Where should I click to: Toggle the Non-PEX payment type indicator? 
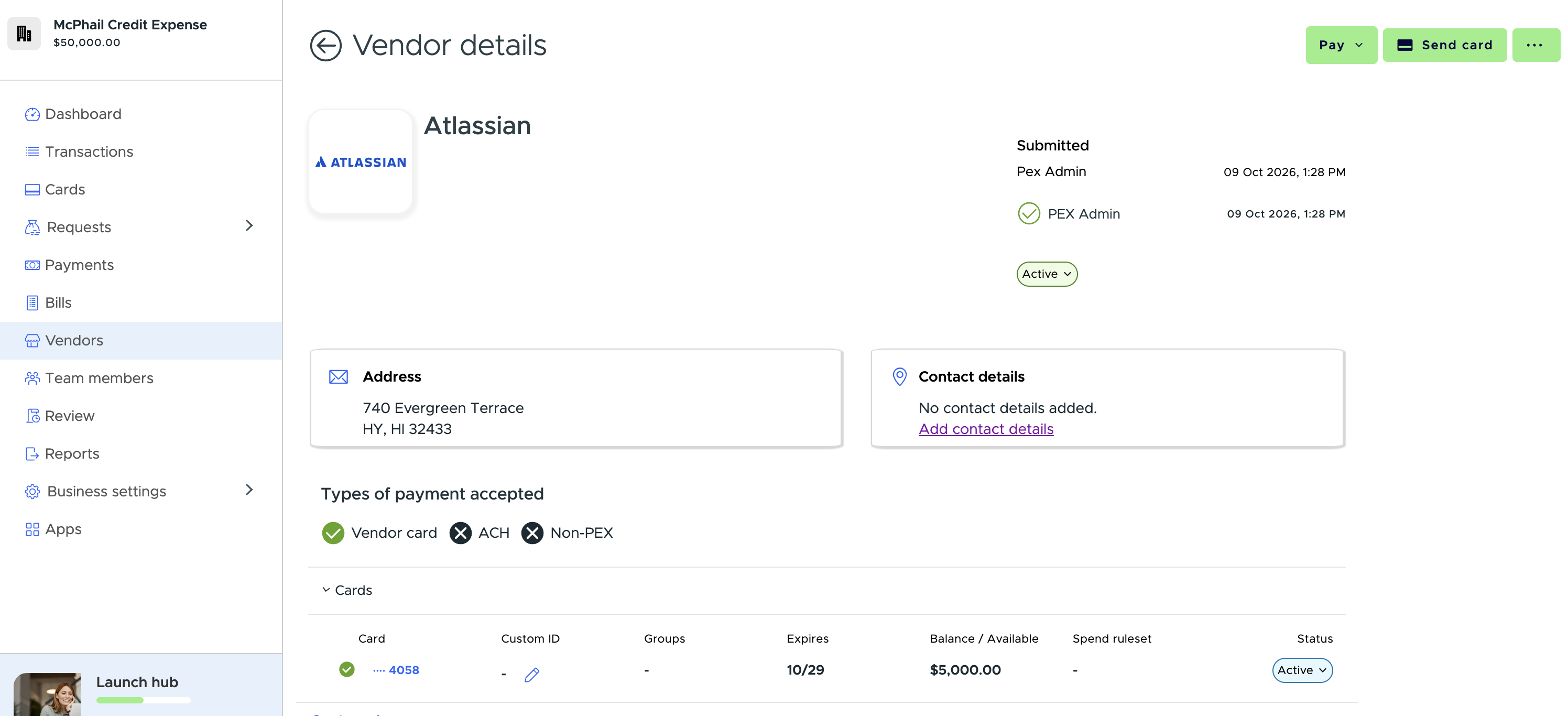(x=532, y=533)
